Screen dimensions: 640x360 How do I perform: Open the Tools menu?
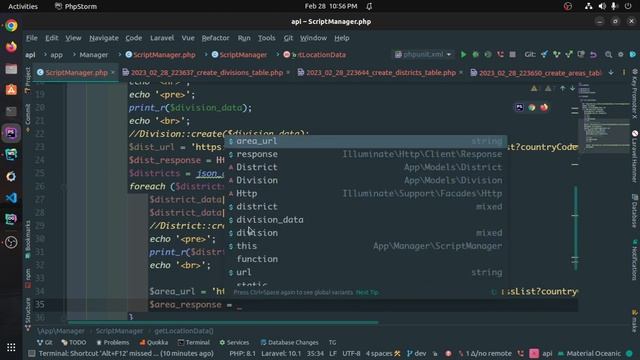pos(266,38)
